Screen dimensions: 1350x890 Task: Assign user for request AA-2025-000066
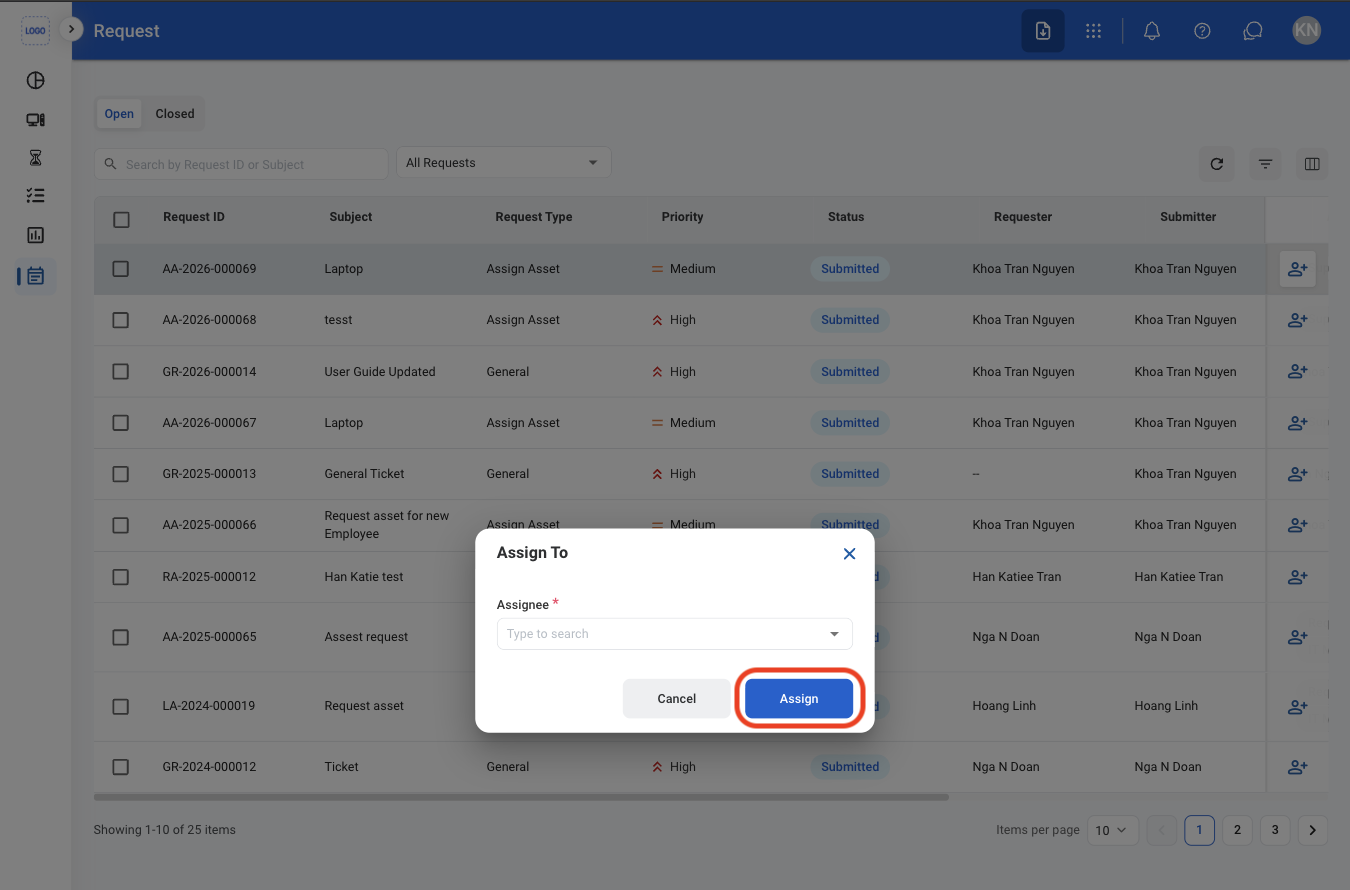[x=1297, y=525]
